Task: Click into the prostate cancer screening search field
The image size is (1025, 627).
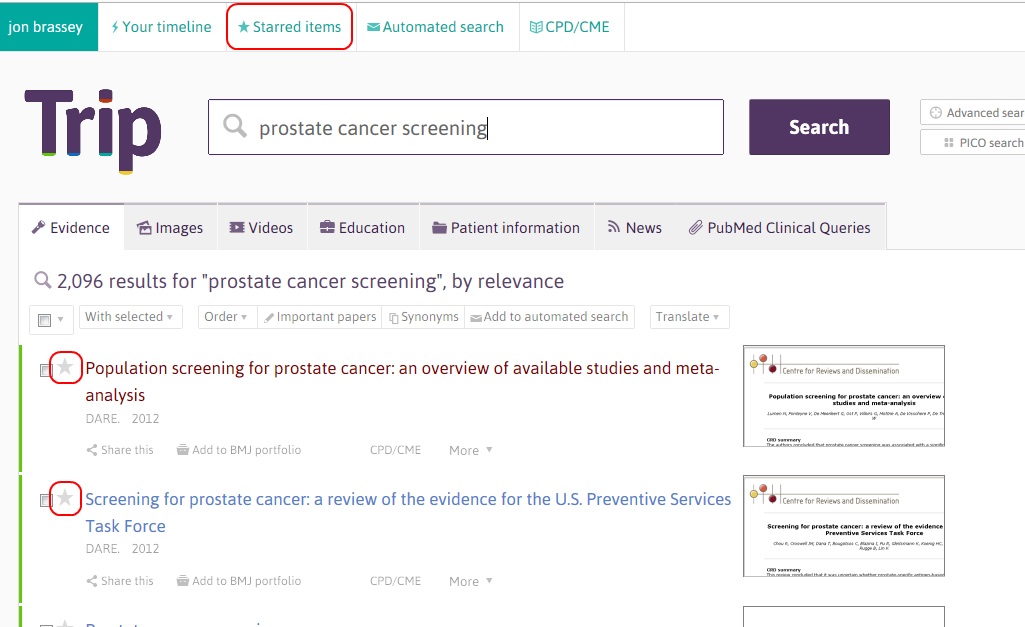Action: (480, 127)
